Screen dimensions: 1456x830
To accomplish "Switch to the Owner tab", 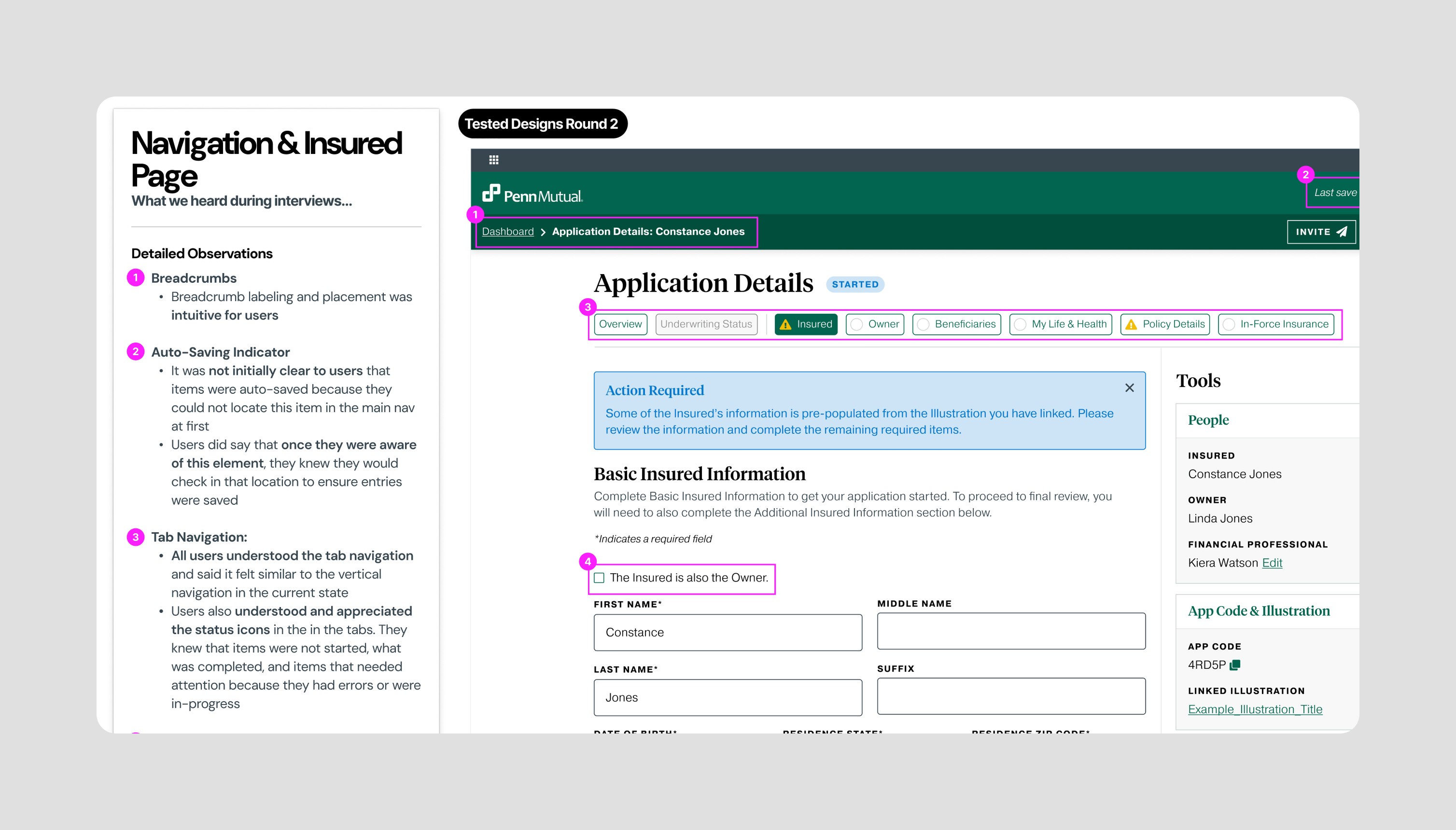I will point(875,324).
